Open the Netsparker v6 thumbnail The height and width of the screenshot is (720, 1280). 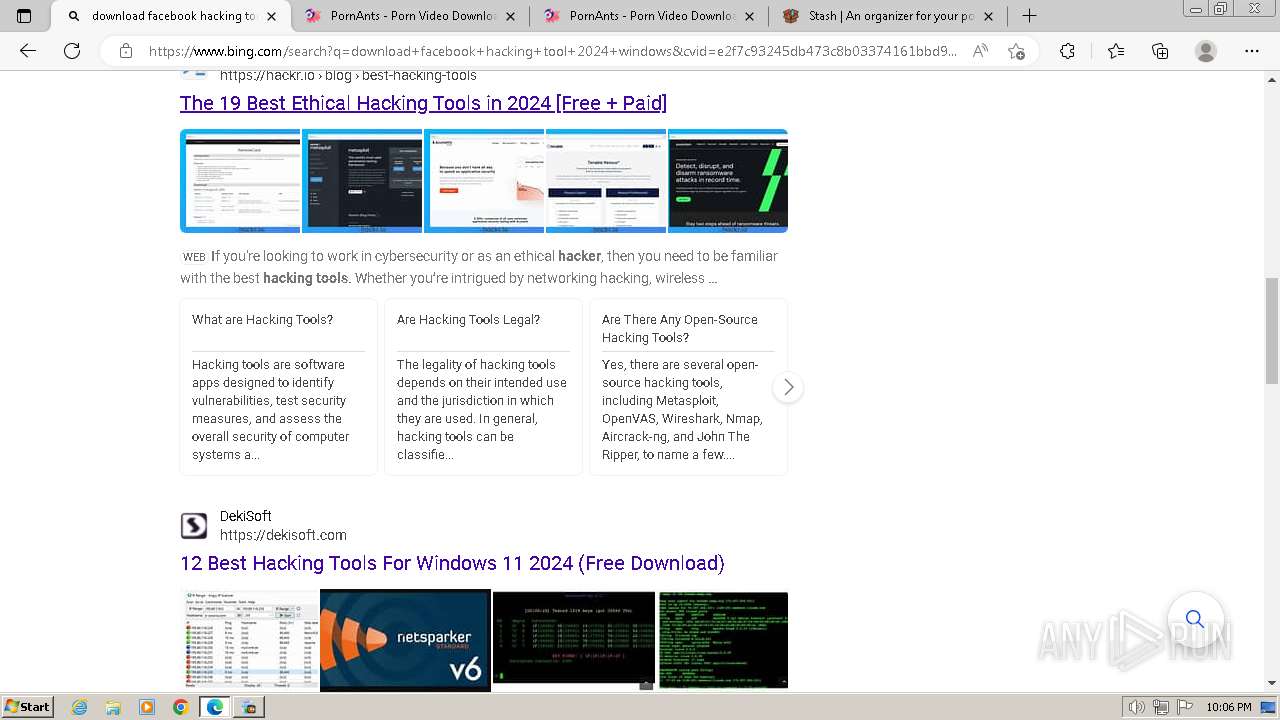405,640
